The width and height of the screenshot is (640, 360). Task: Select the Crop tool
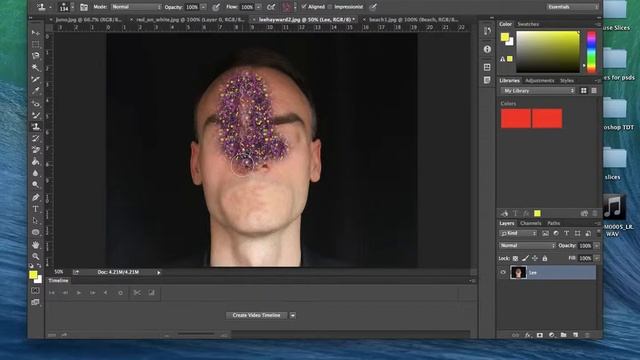[36, 79]
